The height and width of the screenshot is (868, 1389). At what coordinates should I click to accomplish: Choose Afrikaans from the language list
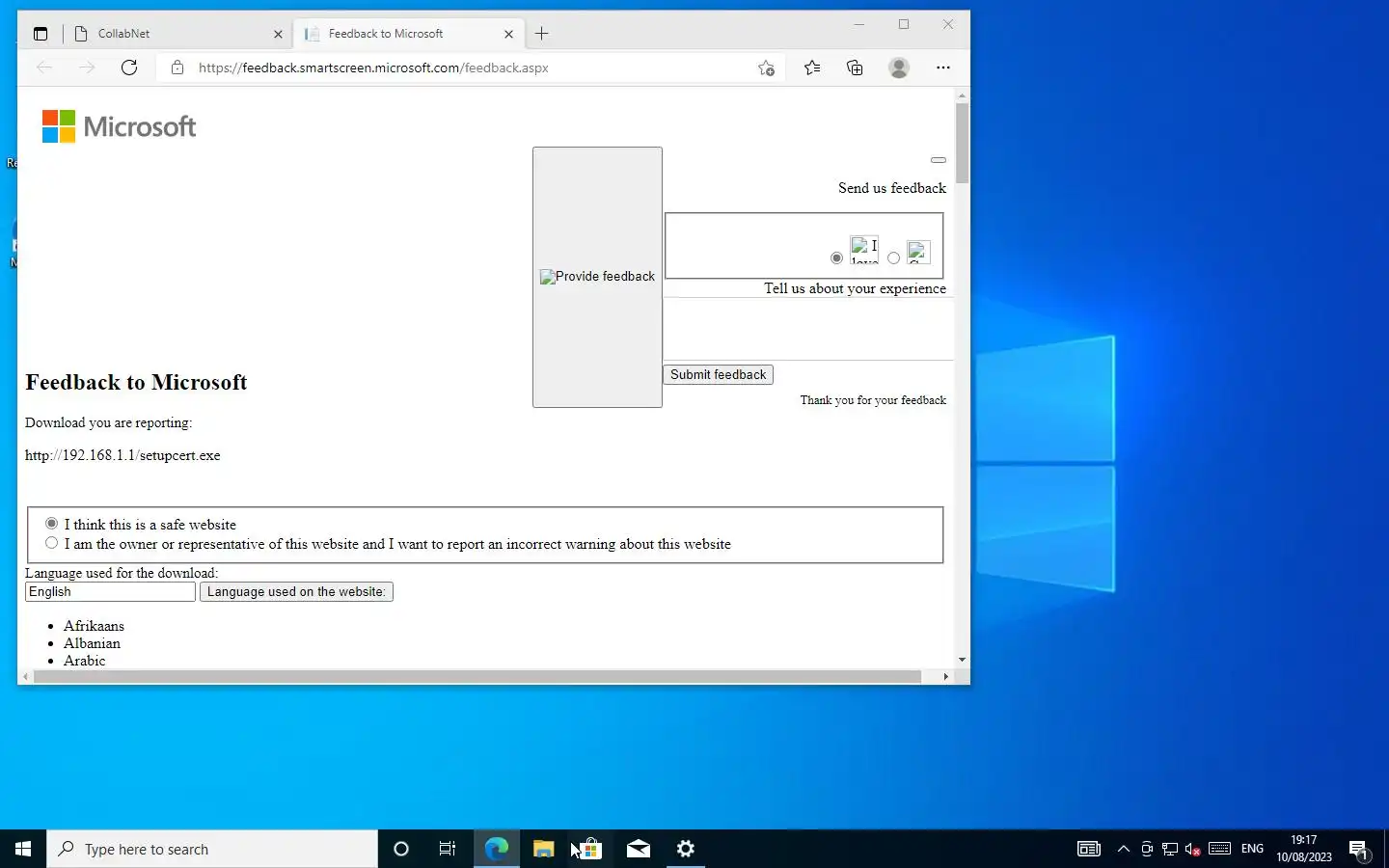click(x=94, y=626)
